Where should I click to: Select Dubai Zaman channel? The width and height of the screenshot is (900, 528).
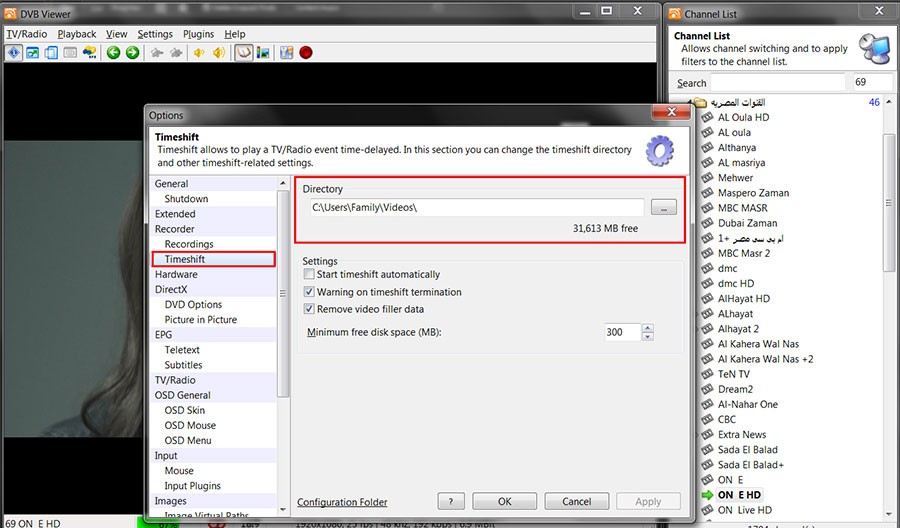pos(747,223)
